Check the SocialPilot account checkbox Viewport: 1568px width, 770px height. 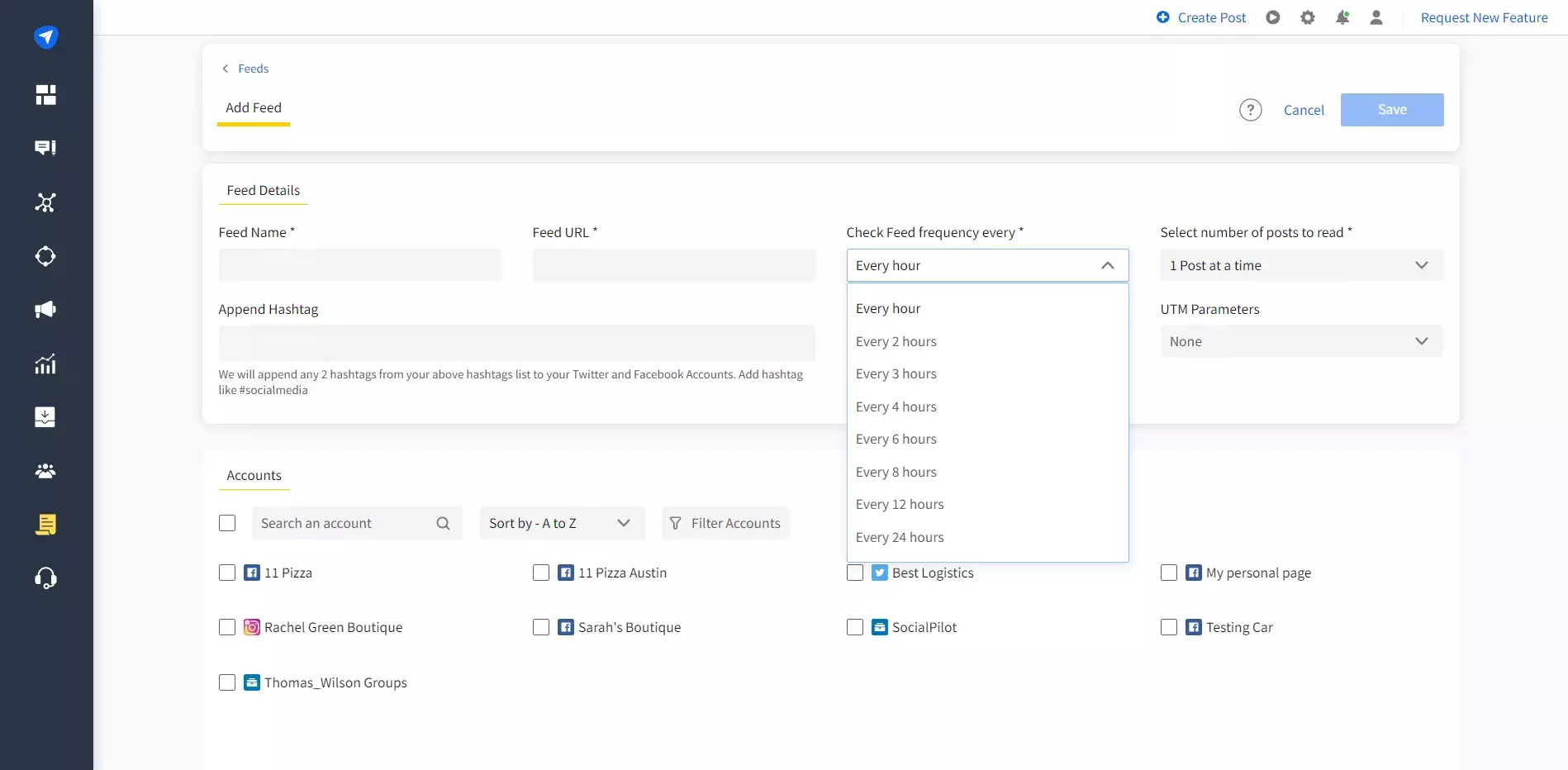pos(855,627)
